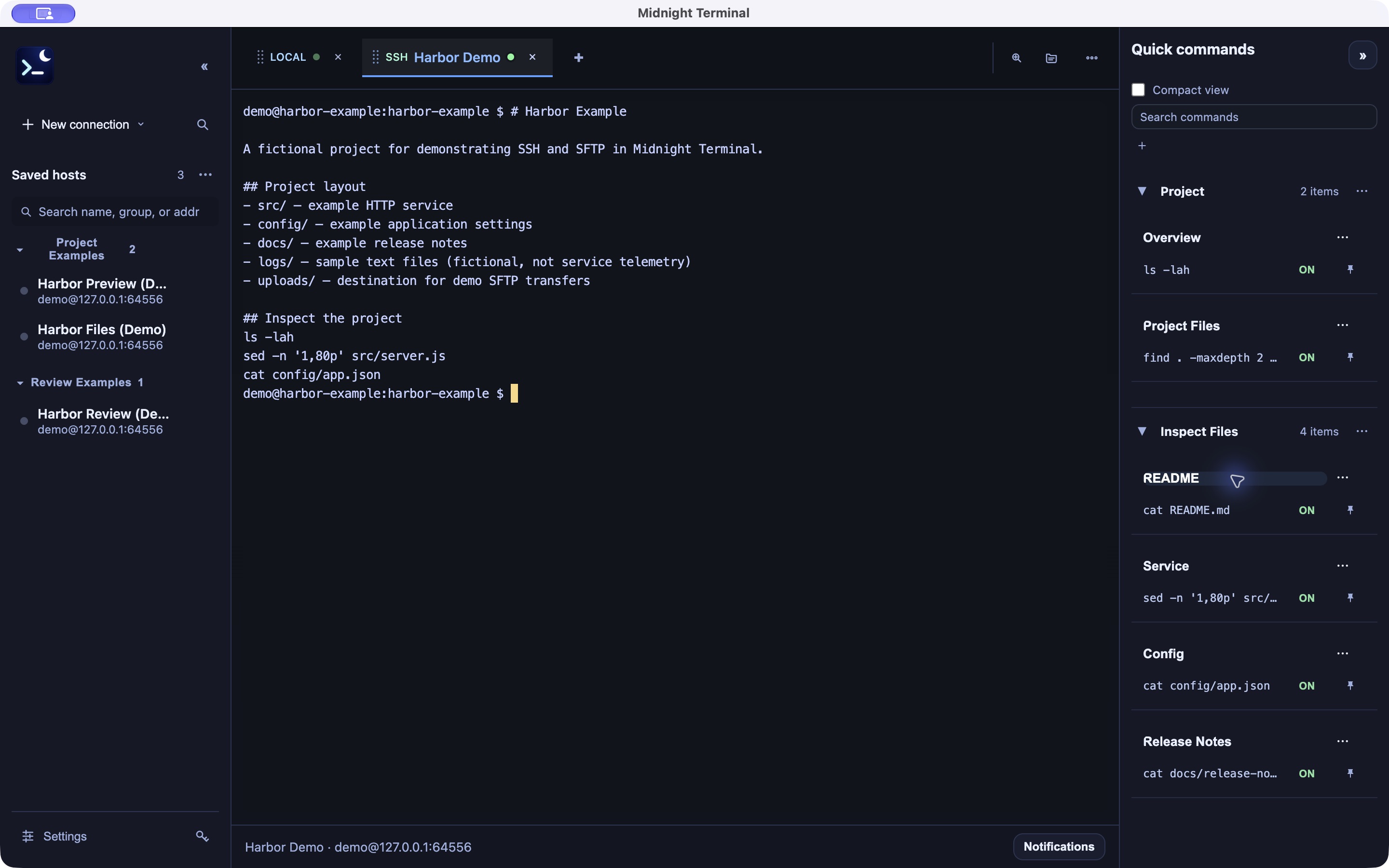
Task: Open the key manager icon near Settings
Action: (202, 836)
